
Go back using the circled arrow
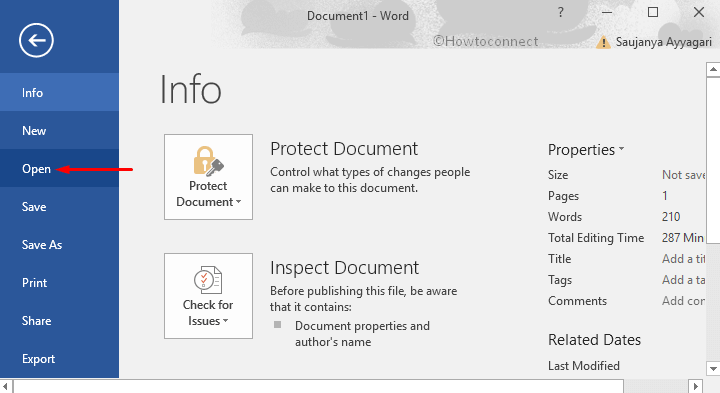point(36,40)
